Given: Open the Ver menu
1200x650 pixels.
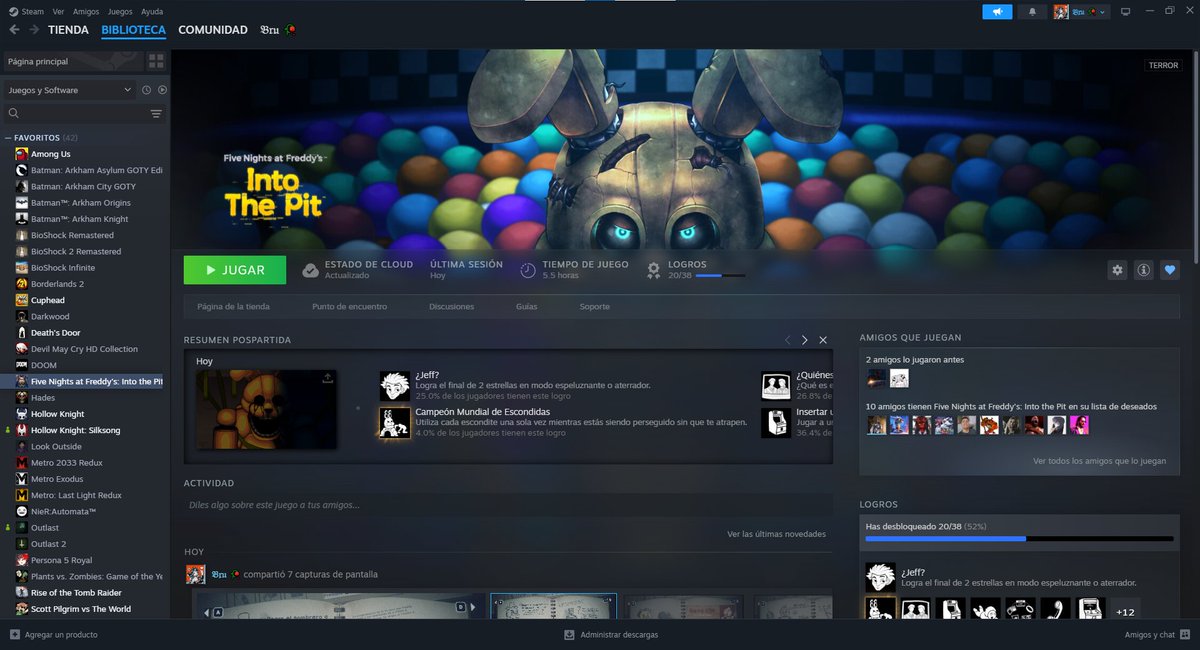Looking at the screenshot, I should pos(58,11).
